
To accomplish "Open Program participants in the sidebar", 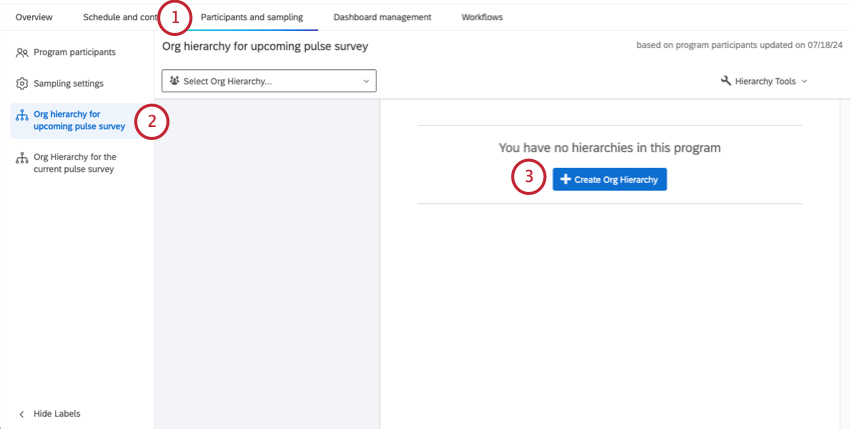I will click(x=74, y=52).
